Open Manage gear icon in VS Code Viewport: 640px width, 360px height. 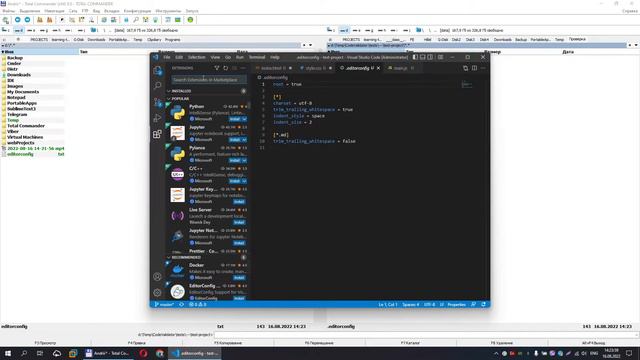[158, 293]
